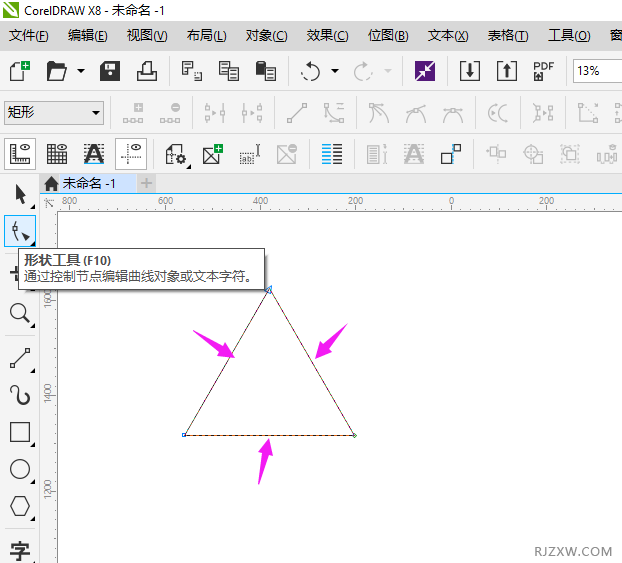The height and width of the screenshot is (563, 622).
Task: Select the Rectangle tool
Action: (19, 432)
